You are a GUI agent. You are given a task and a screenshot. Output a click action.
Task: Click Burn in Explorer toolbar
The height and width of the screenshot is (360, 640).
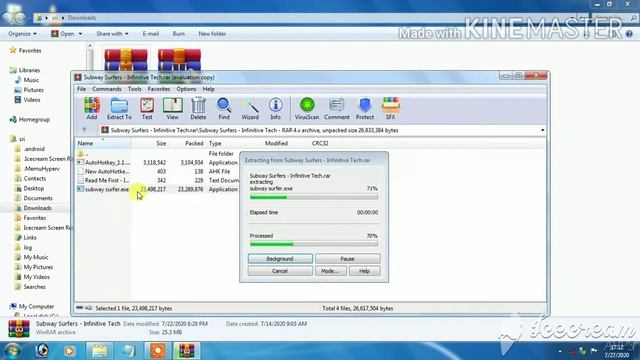(179, 34)
